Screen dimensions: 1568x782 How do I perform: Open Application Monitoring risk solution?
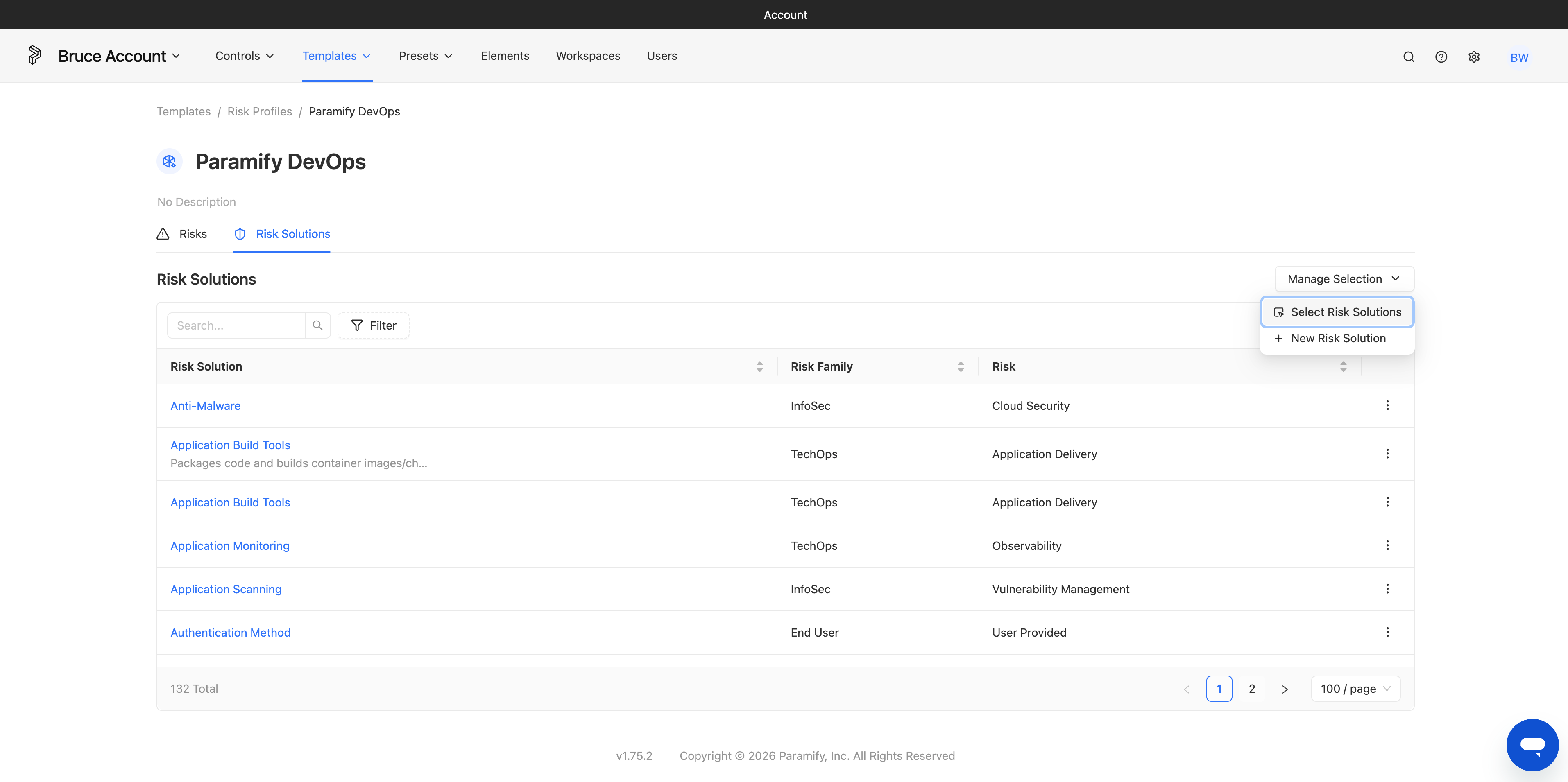pyautogui.click(x=230, y=546)
